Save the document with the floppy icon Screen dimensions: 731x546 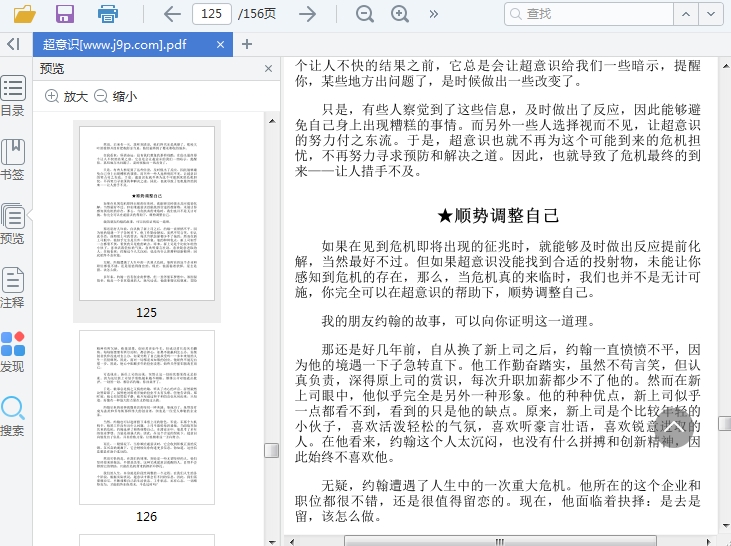(x=65, y=14)
